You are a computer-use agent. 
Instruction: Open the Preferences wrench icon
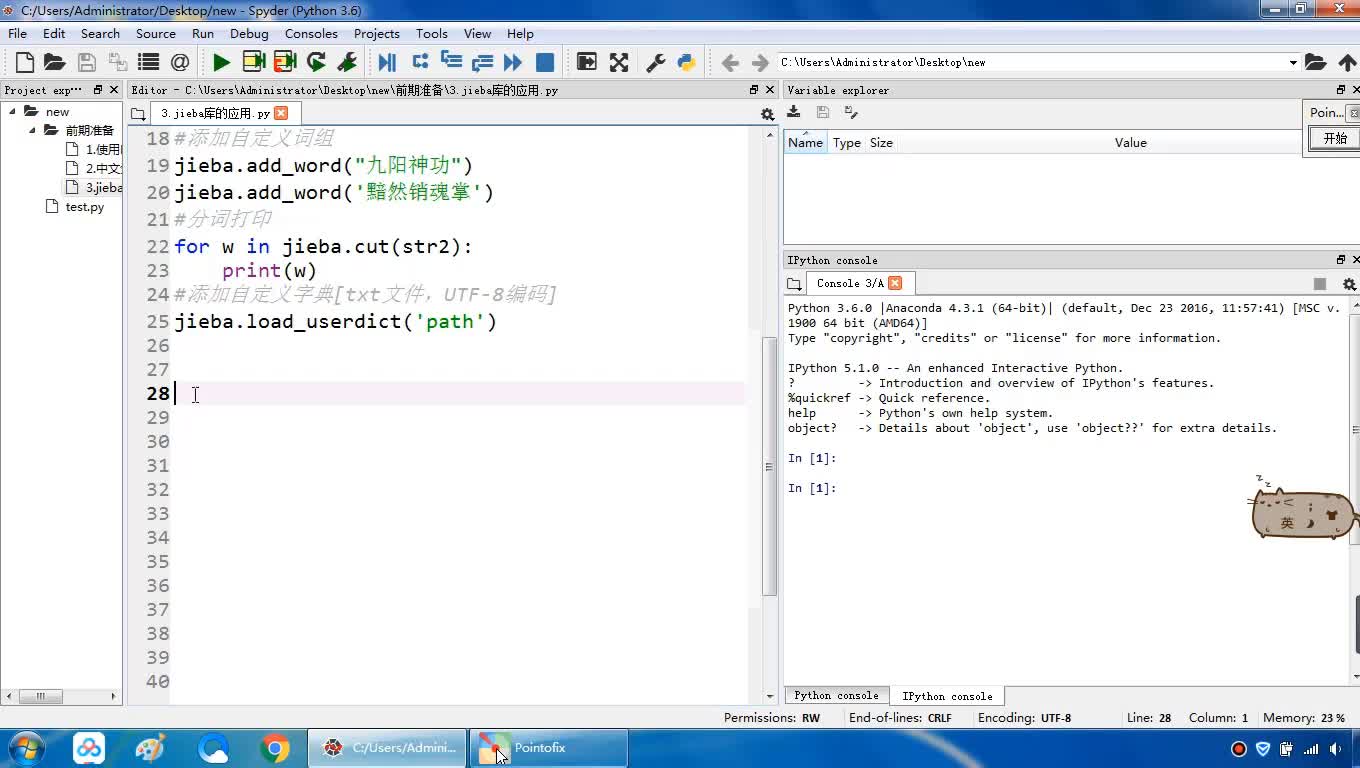pyautogui.click(x=656, y=62)
